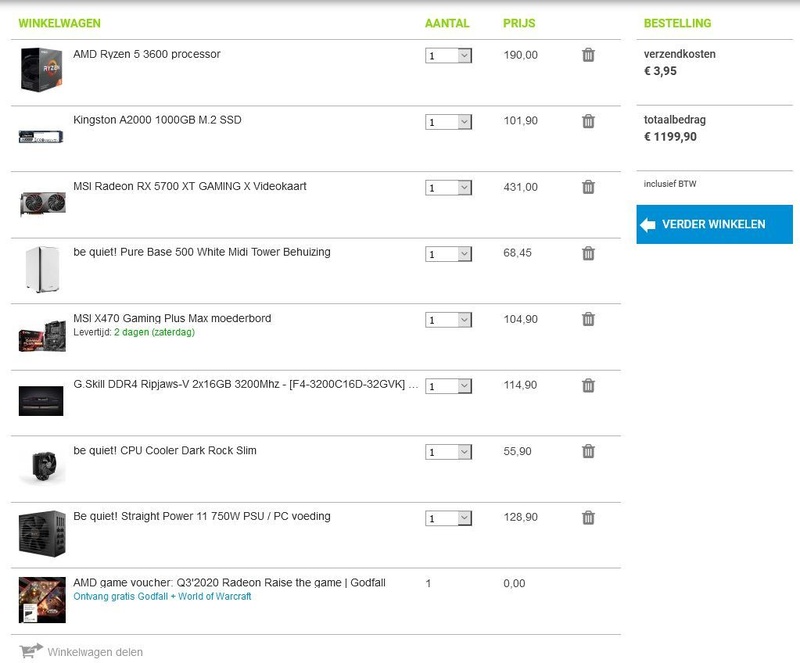
Task: Click trash icon for MSI Radeon RX 5700 XT
Action: [x=588, y=187]
